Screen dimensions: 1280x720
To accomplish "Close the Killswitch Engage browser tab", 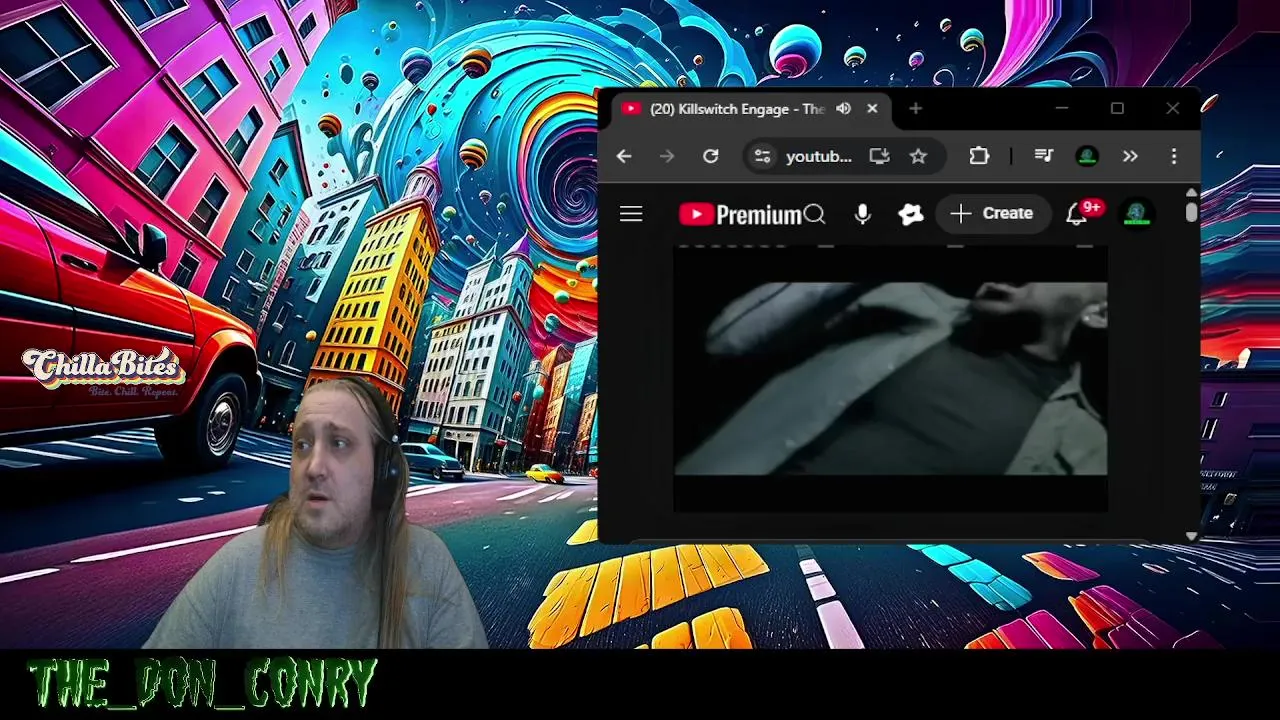I will pyautogui.click(x=872, y=109).
